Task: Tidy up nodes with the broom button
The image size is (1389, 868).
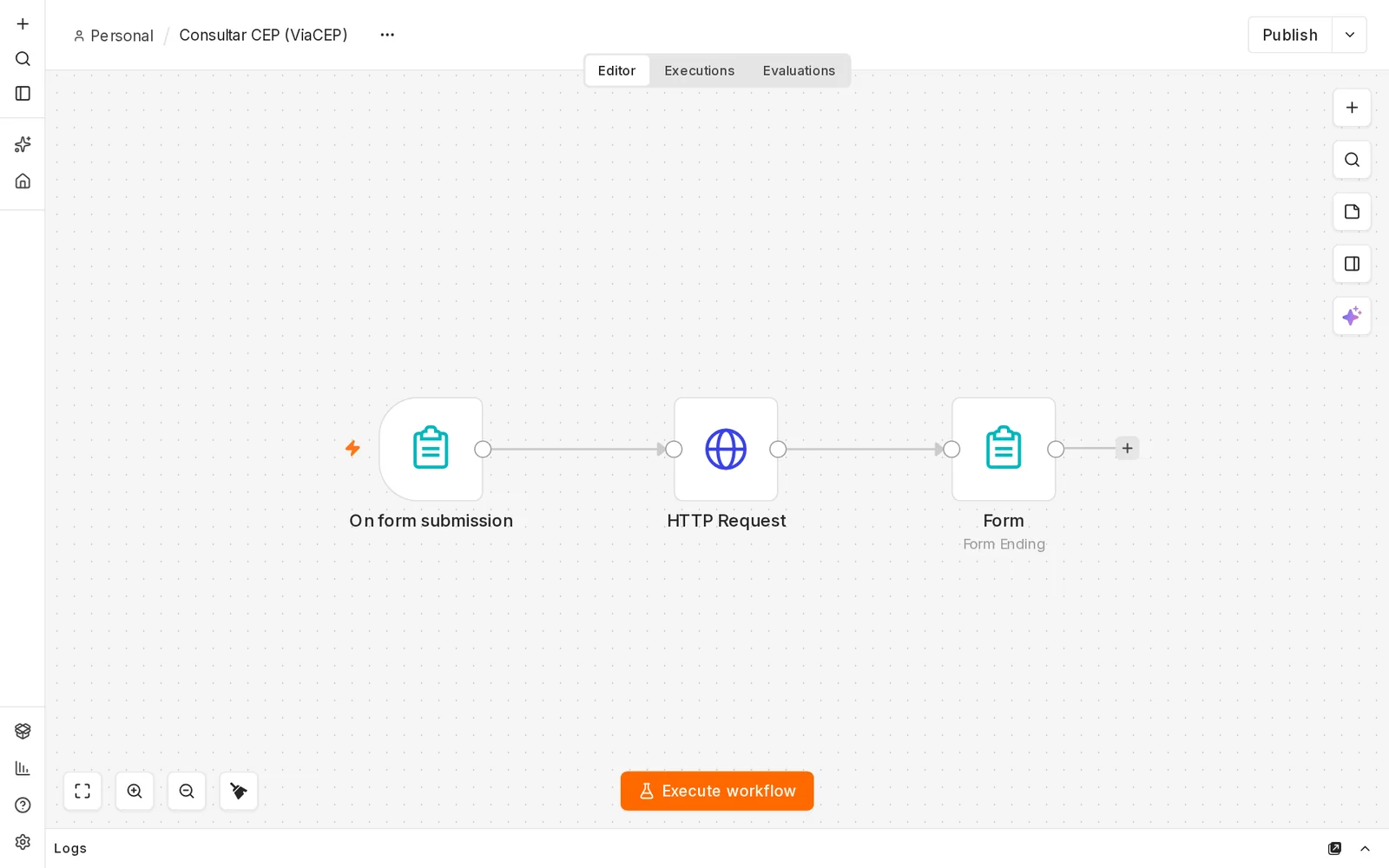Action: point(239,791)
